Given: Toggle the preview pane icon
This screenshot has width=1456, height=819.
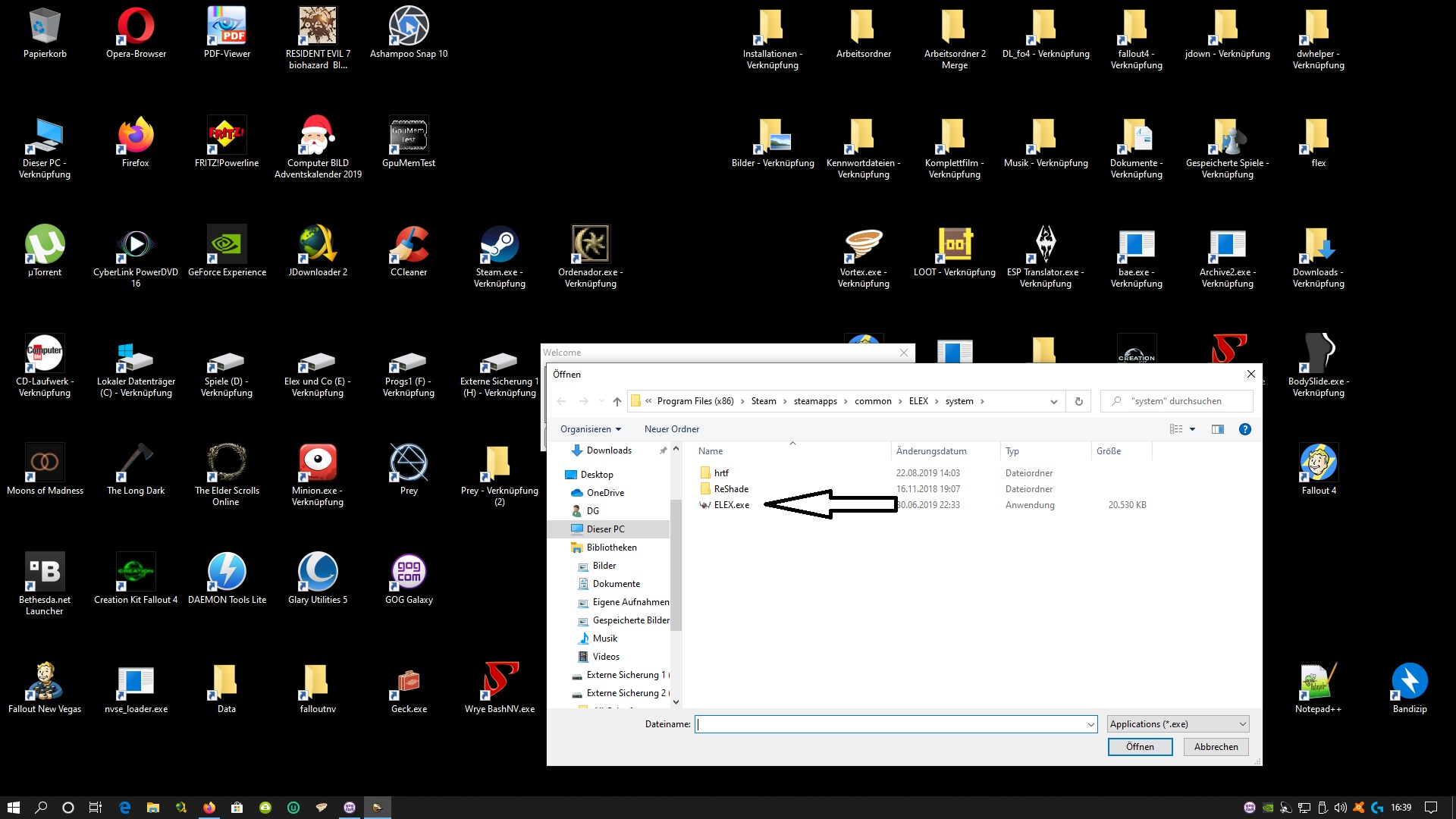Looking at the screenshot, I should pos(1217,429).
